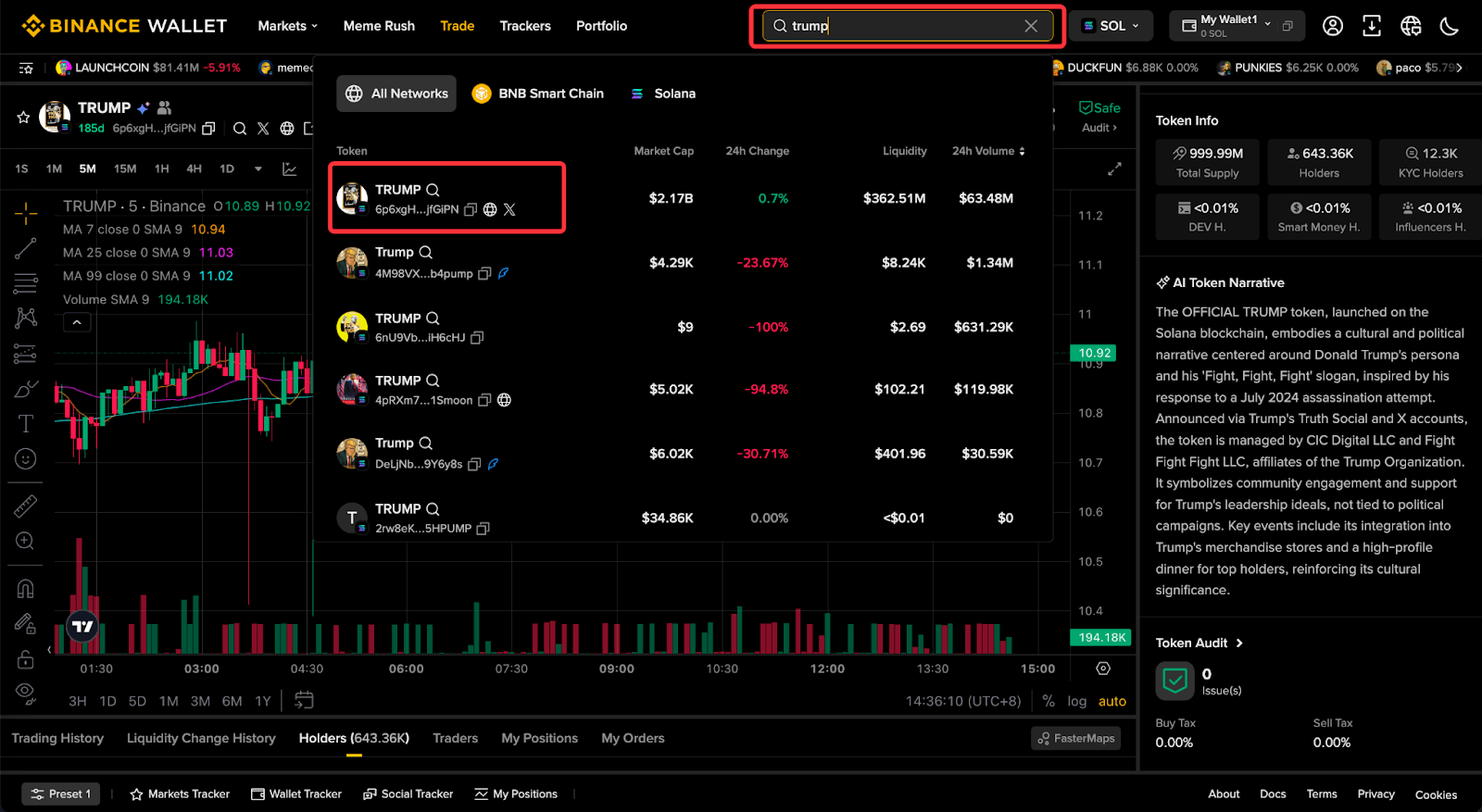Select the 1S chart interval
Screen dimensions: 1482x812
click(x=22, y=169)
